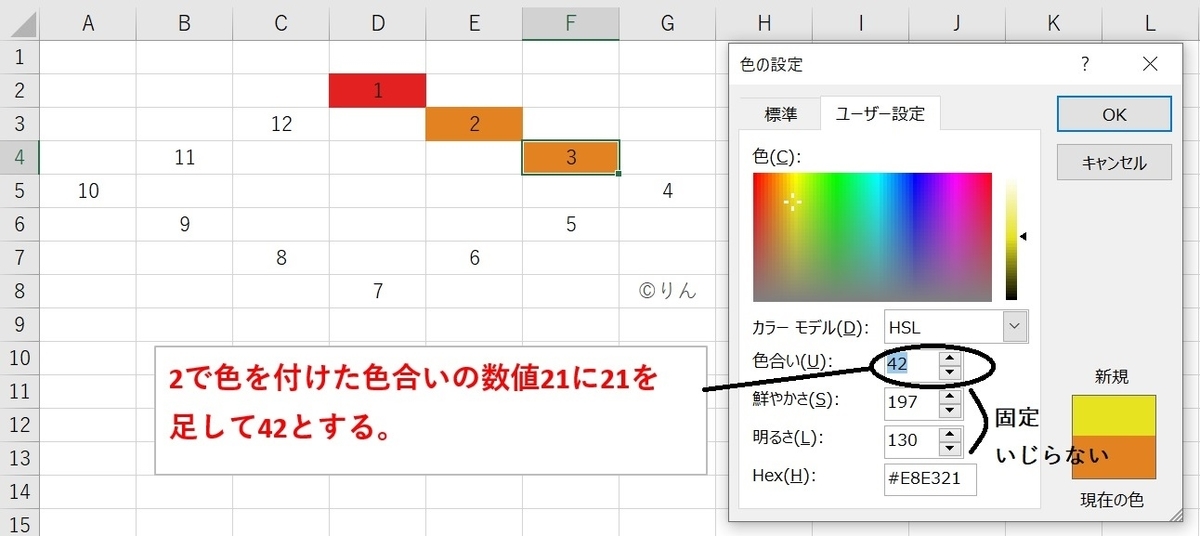Decrease 鮮やかさ with the down spinner

[x=950, y=409]
